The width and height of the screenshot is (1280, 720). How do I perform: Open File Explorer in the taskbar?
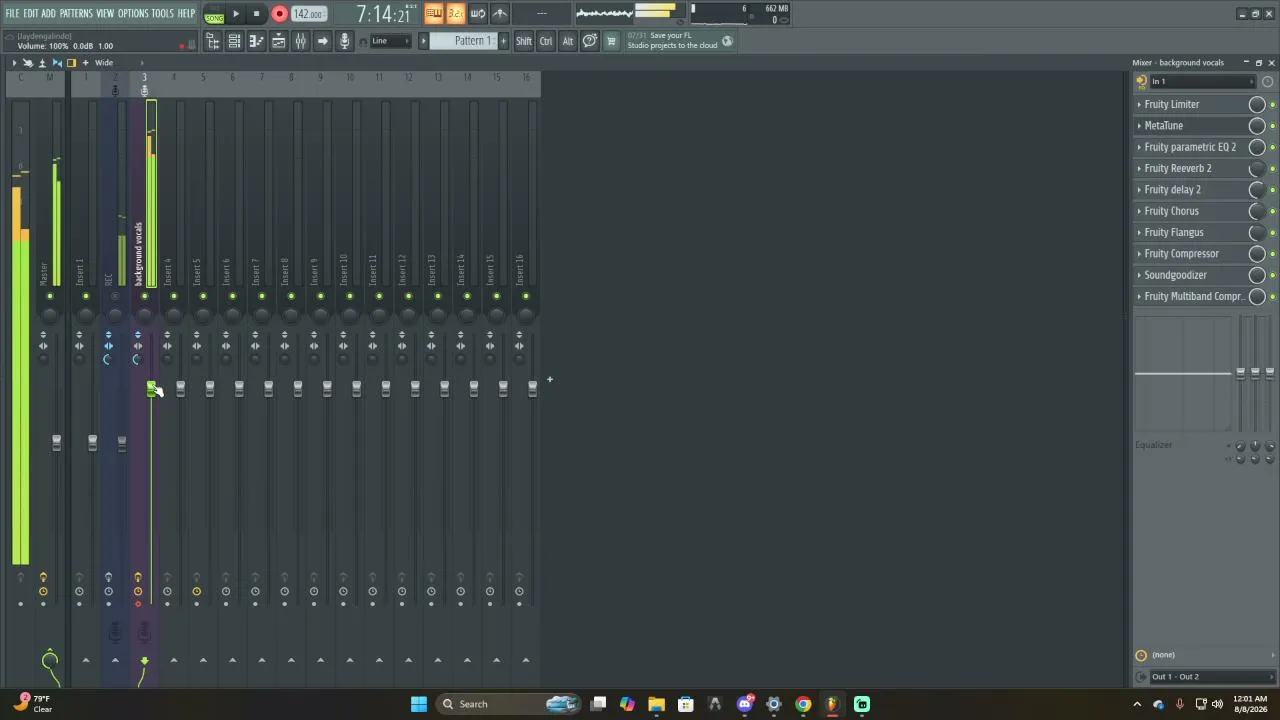[x=656, y=704]
